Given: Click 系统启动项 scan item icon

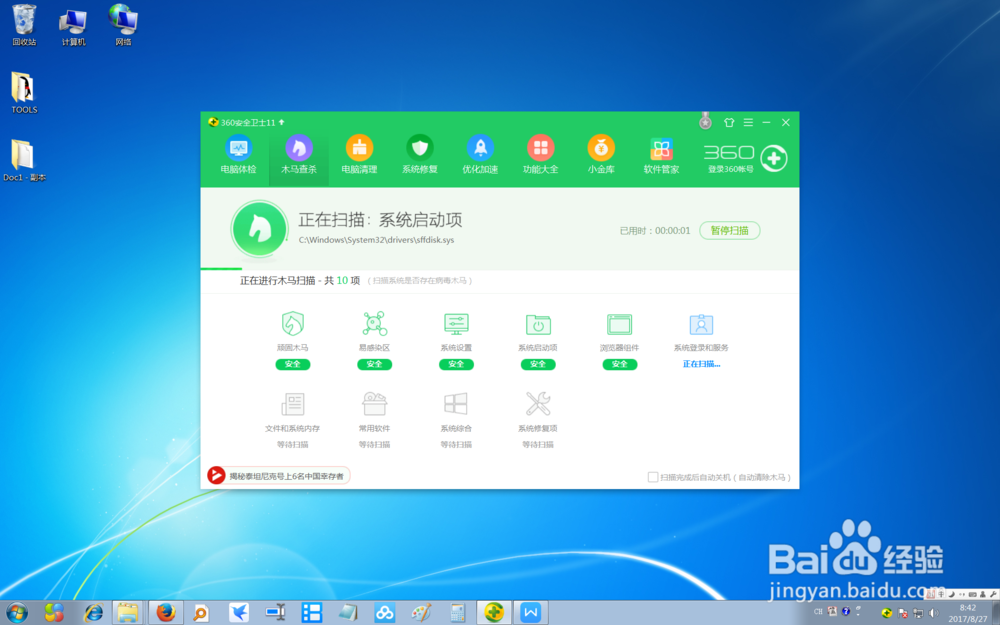Looking at the screenshot, I should point(538,324).
